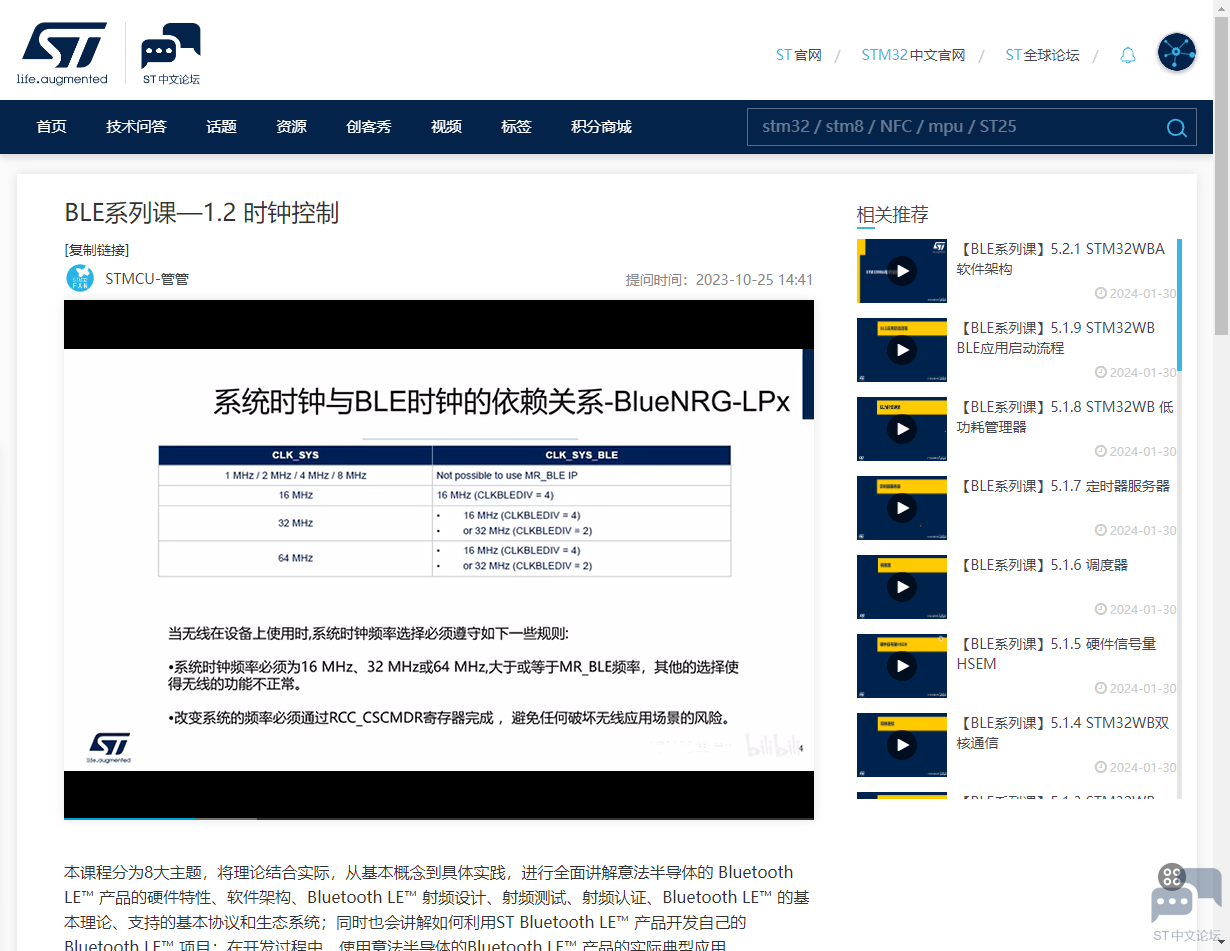Click the floating ST中文论坛 chat widget icon

point(1186,901)
